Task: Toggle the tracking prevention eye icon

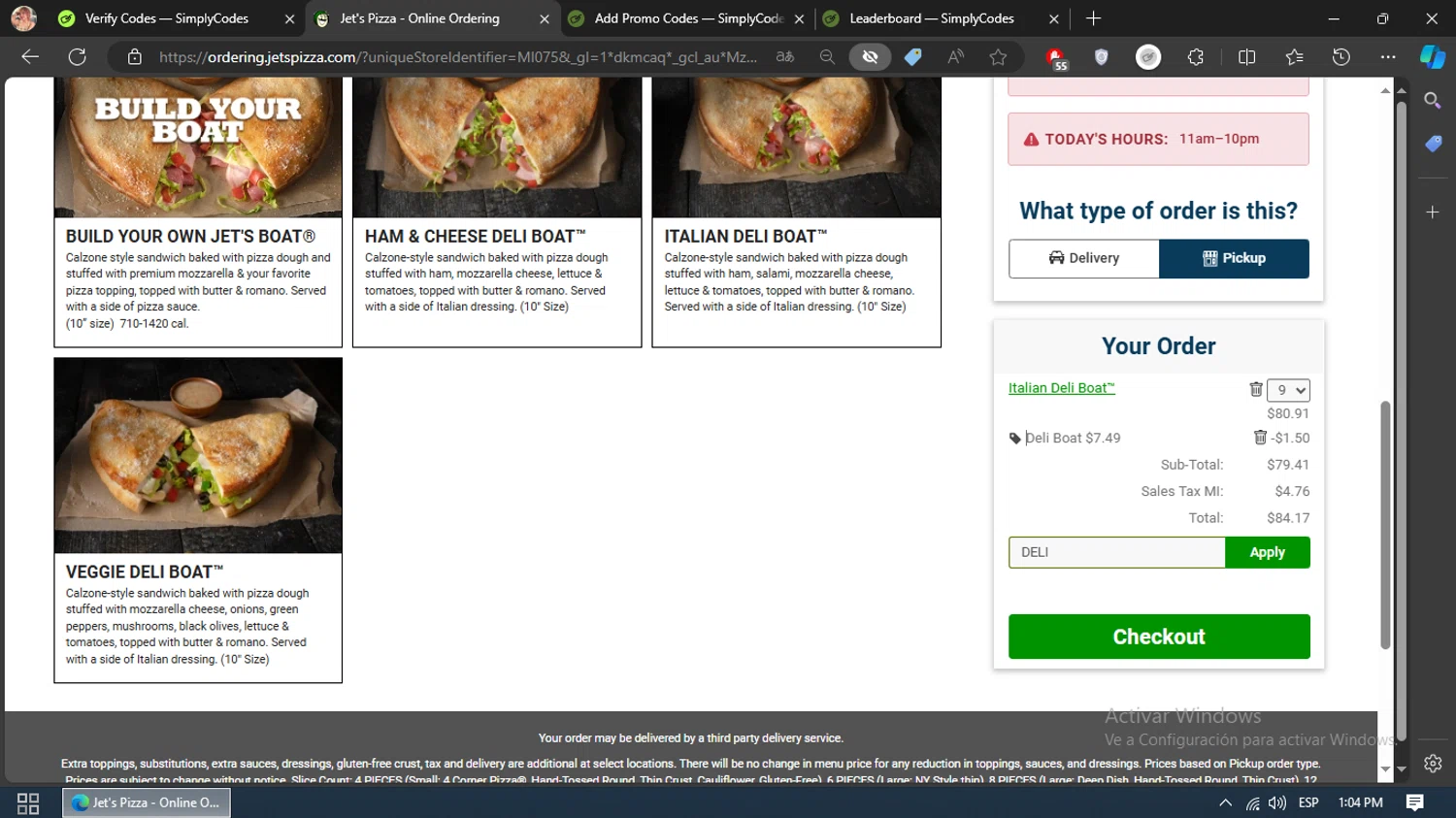Action: pyautogui.click(x=870, y=57)
